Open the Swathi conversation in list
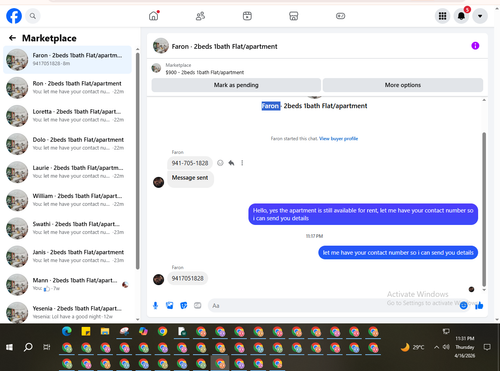Viewport: 500px width, 371px height. point(67,228)
